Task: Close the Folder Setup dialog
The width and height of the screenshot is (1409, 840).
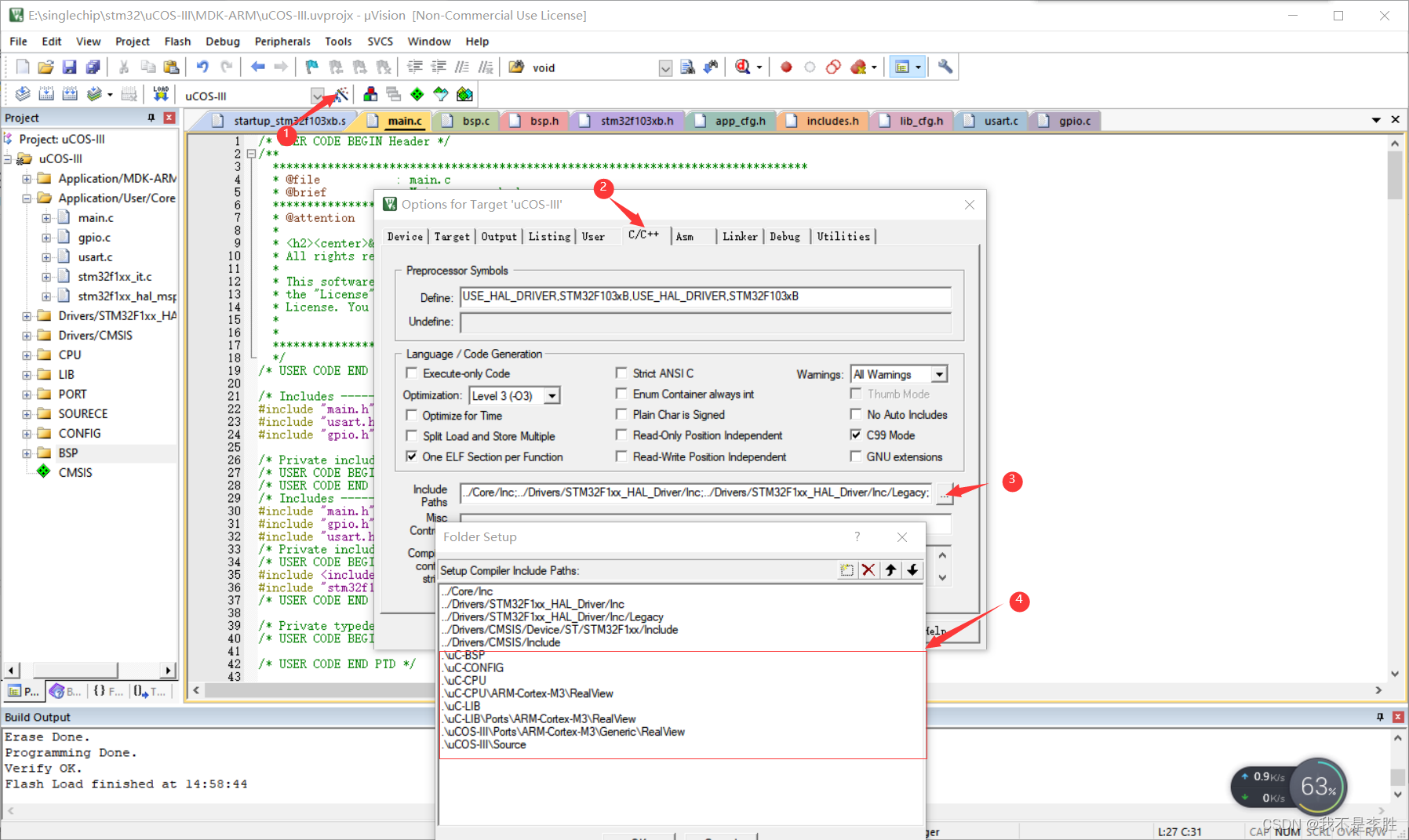Action: [902, 536]
